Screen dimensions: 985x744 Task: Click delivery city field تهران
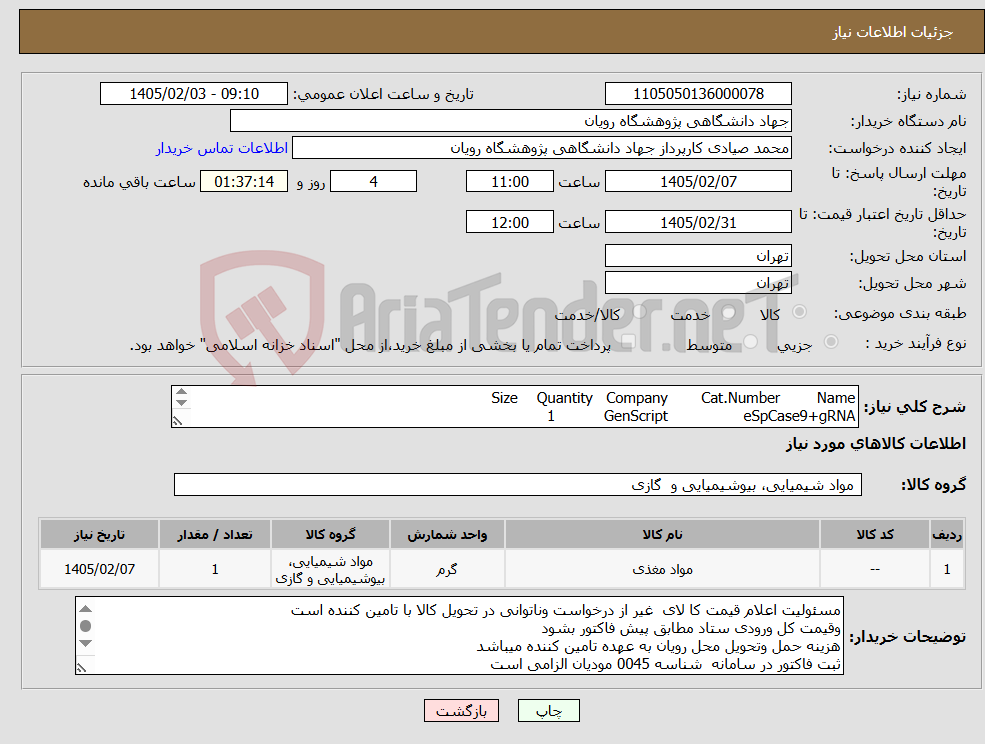(x=698, y=283)
